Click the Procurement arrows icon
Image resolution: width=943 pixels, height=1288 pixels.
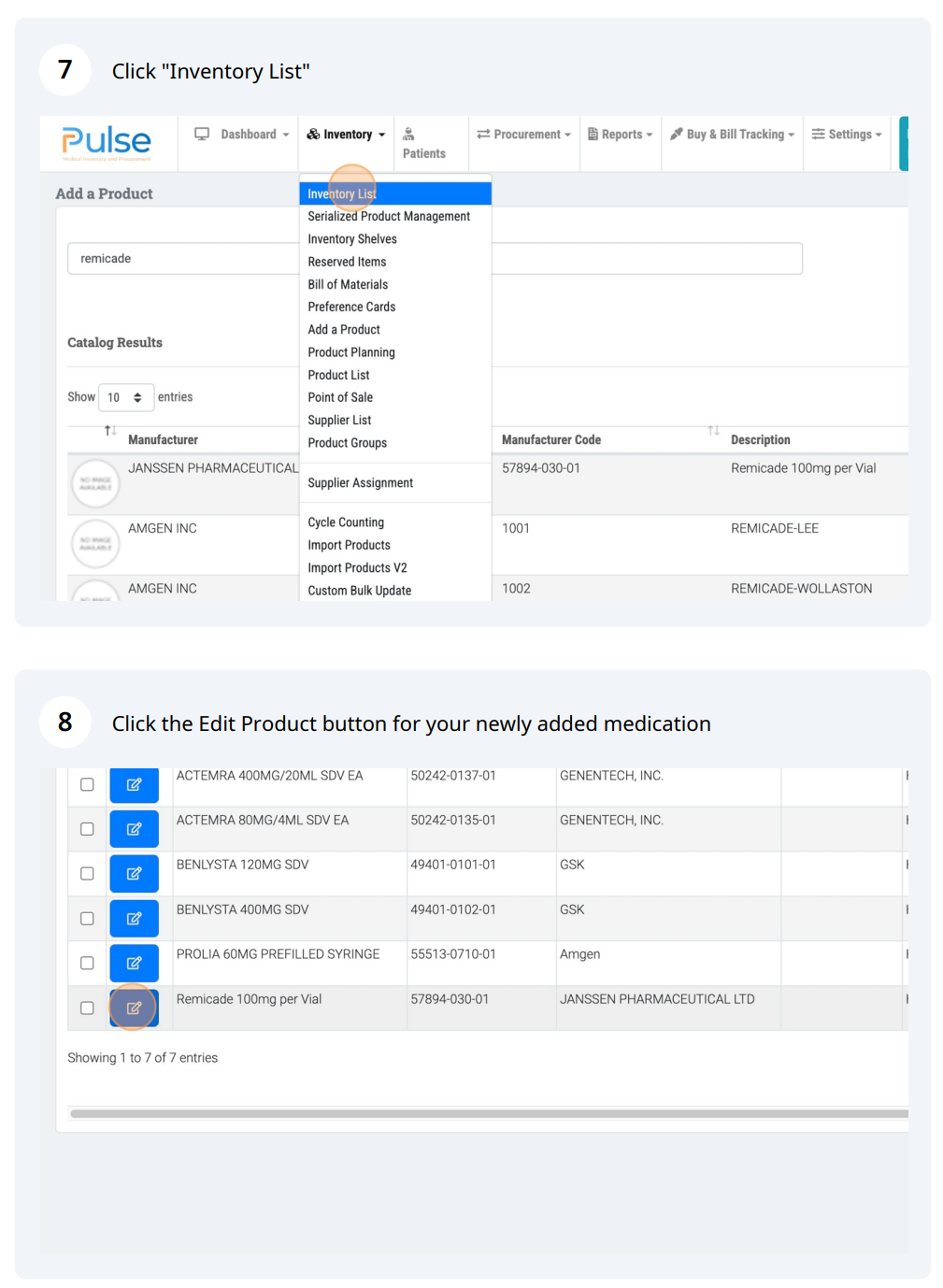pos(483,135)
